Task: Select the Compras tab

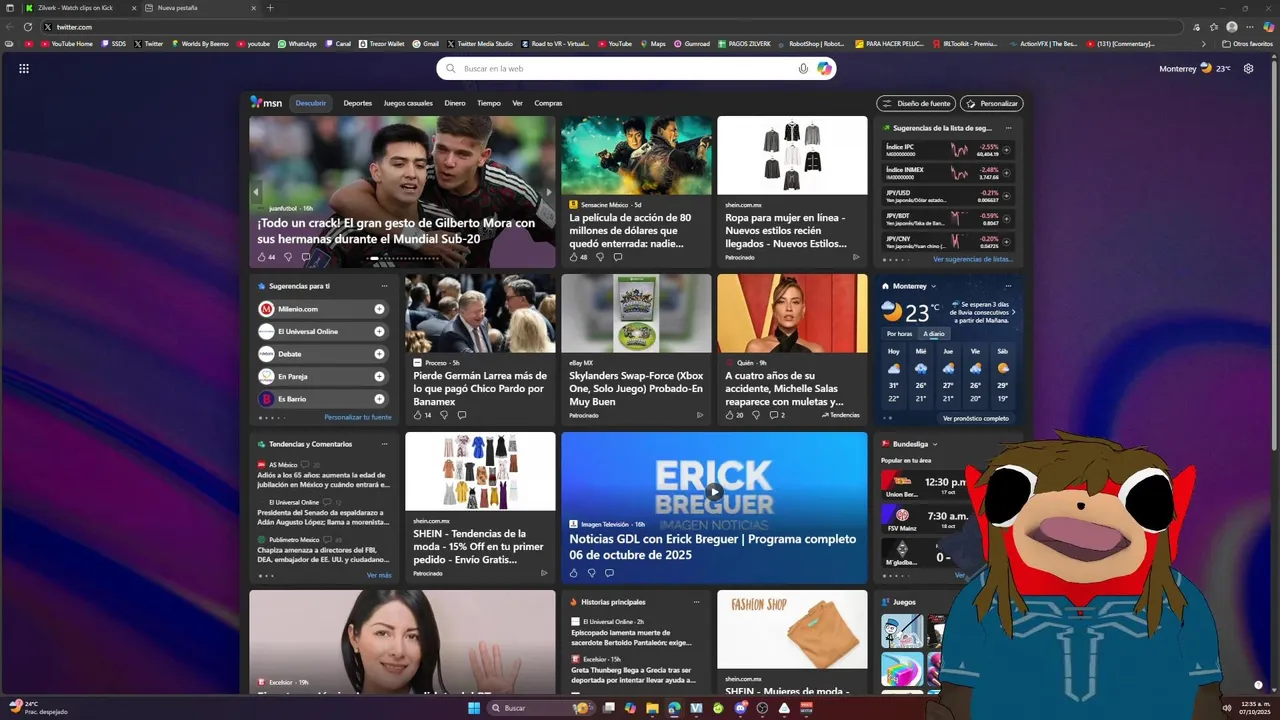Action: click(x=548, y=103)
